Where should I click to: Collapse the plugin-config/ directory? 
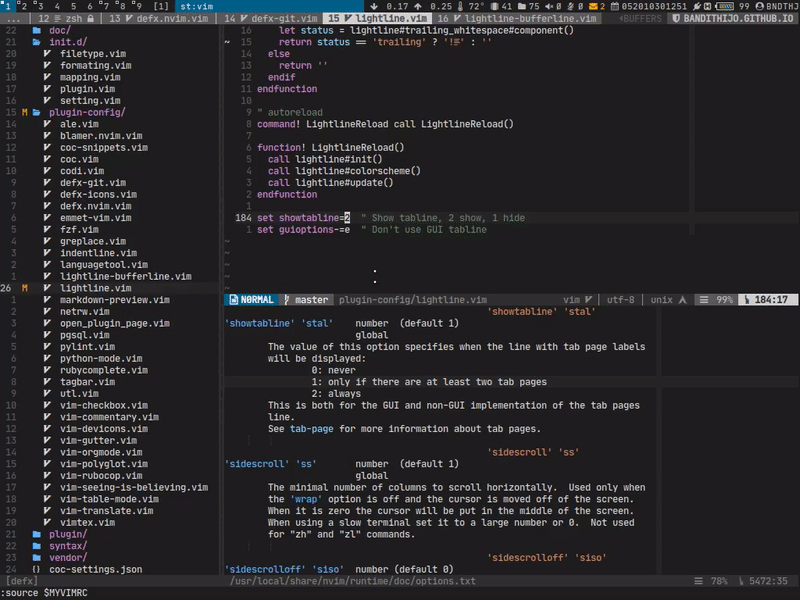(84, 112)
